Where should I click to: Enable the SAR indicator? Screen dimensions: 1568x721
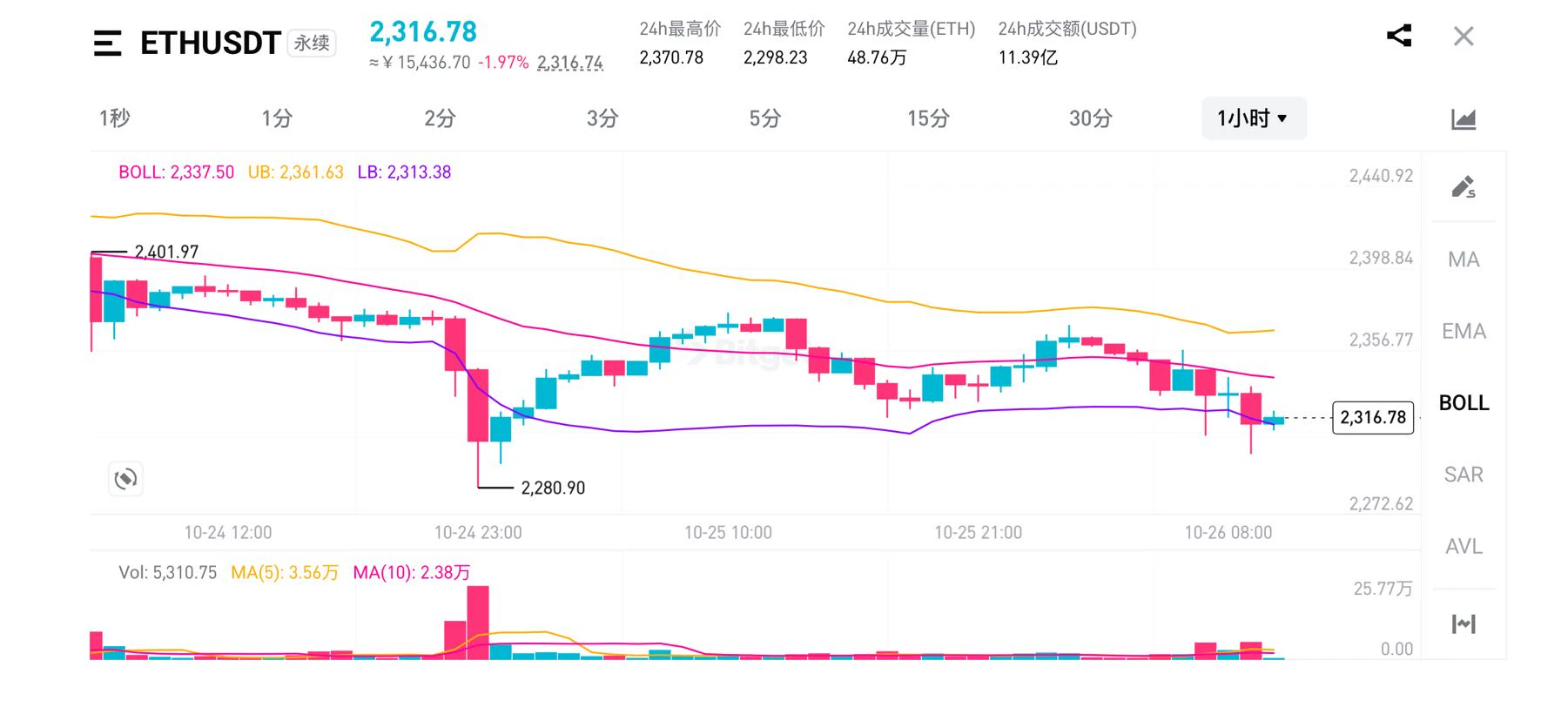[1464, 475]
